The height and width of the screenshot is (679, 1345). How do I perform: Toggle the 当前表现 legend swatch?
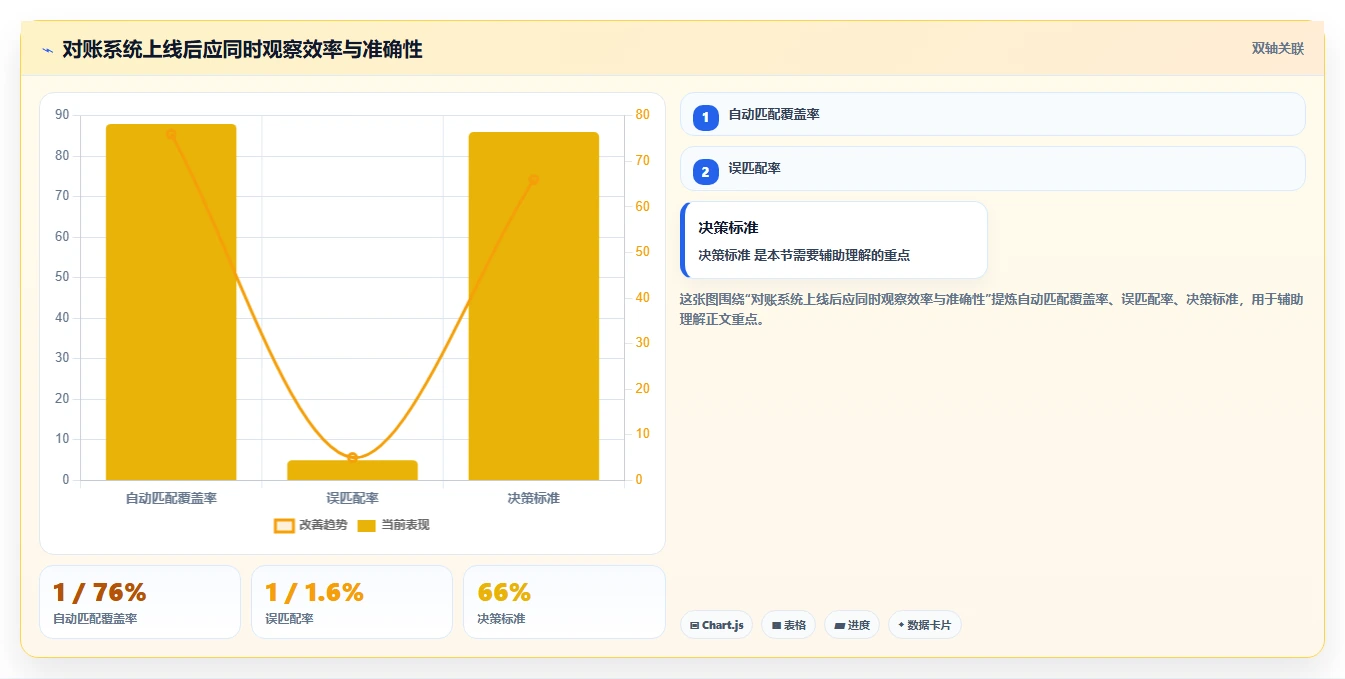pyautogui.click(x=366, y=525)
